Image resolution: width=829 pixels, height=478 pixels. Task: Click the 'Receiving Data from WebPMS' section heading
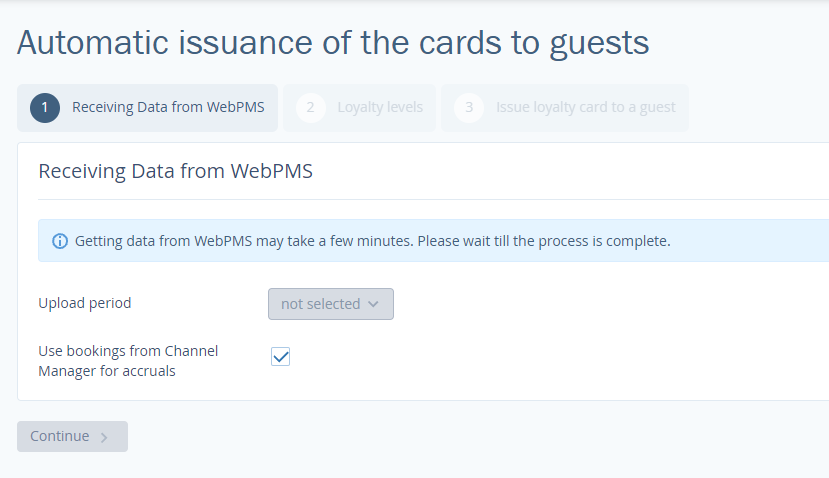(x=176, y=171)
